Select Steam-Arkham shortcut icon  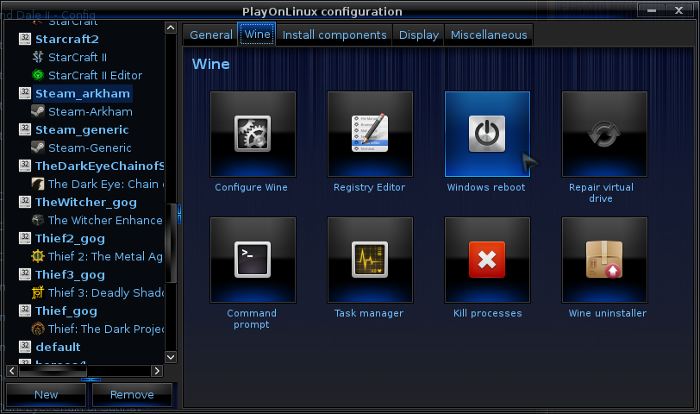pyautogui.click(x=38, y=111)
